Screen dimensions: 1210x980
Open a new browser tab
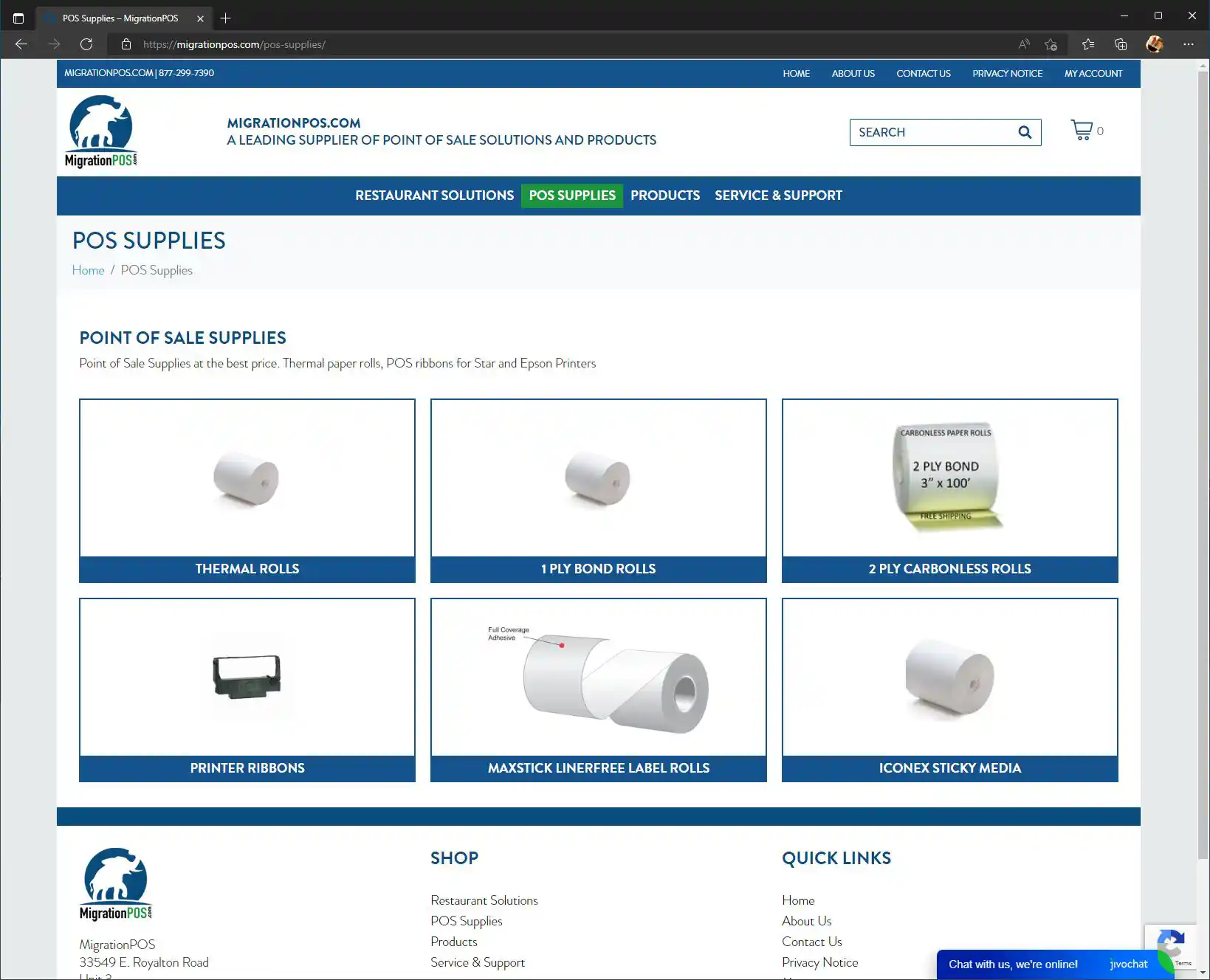(226, 18)
